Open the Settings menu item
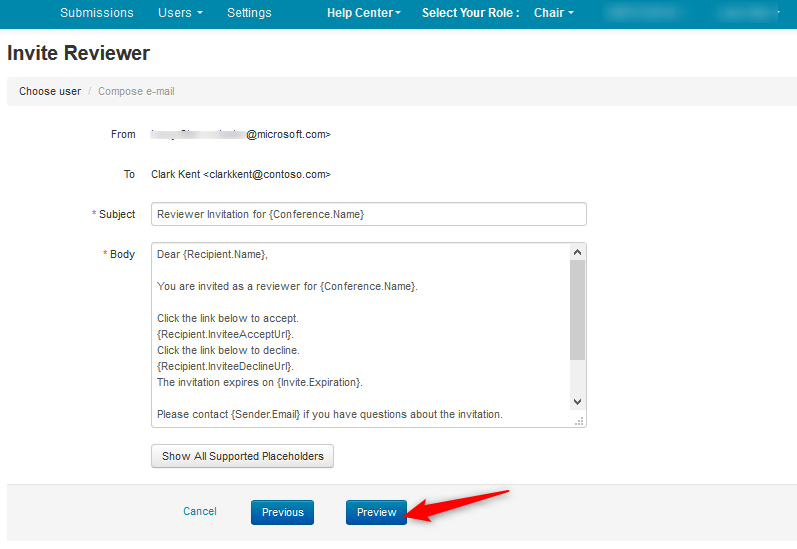The width and height of the screenshot is (797, 549). click(x=249, y=13)
